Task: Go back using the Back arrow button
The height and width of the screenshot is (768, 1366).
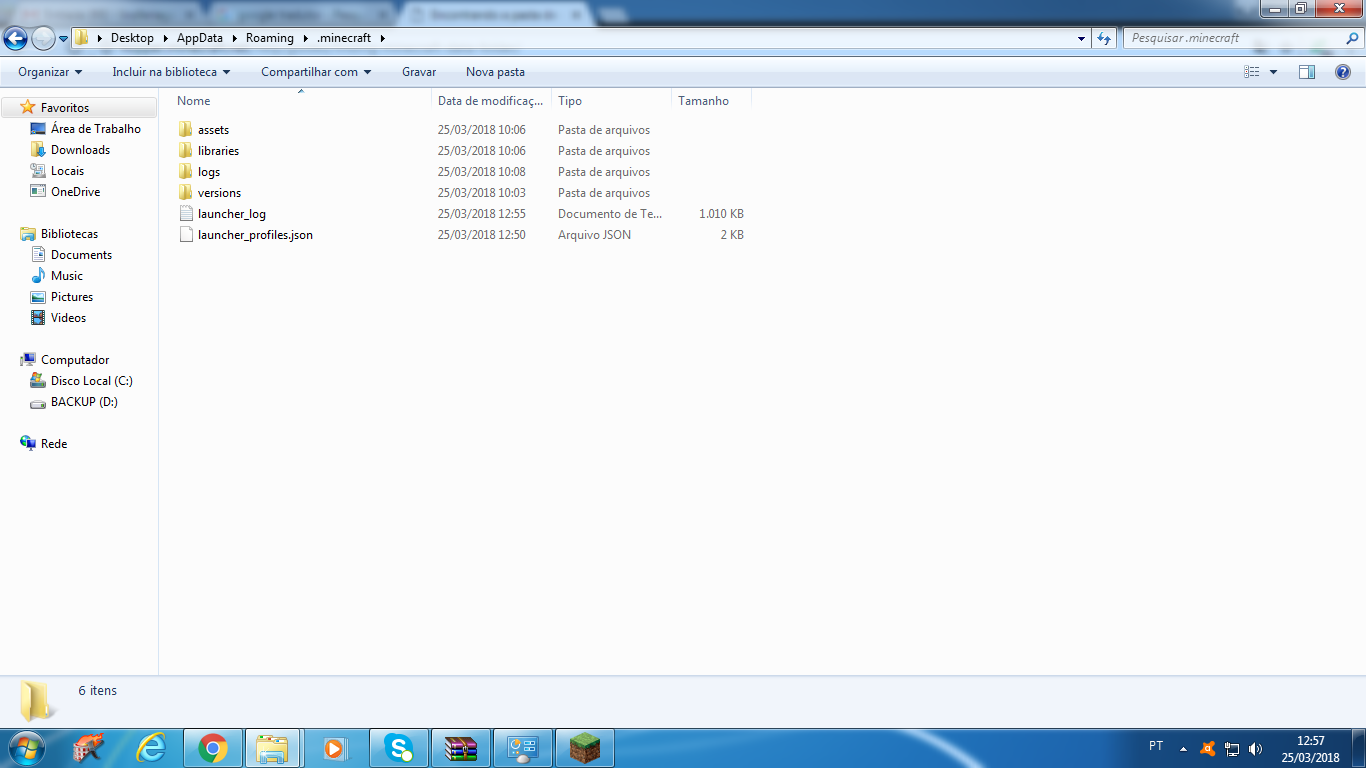Action: coord(15,39)
